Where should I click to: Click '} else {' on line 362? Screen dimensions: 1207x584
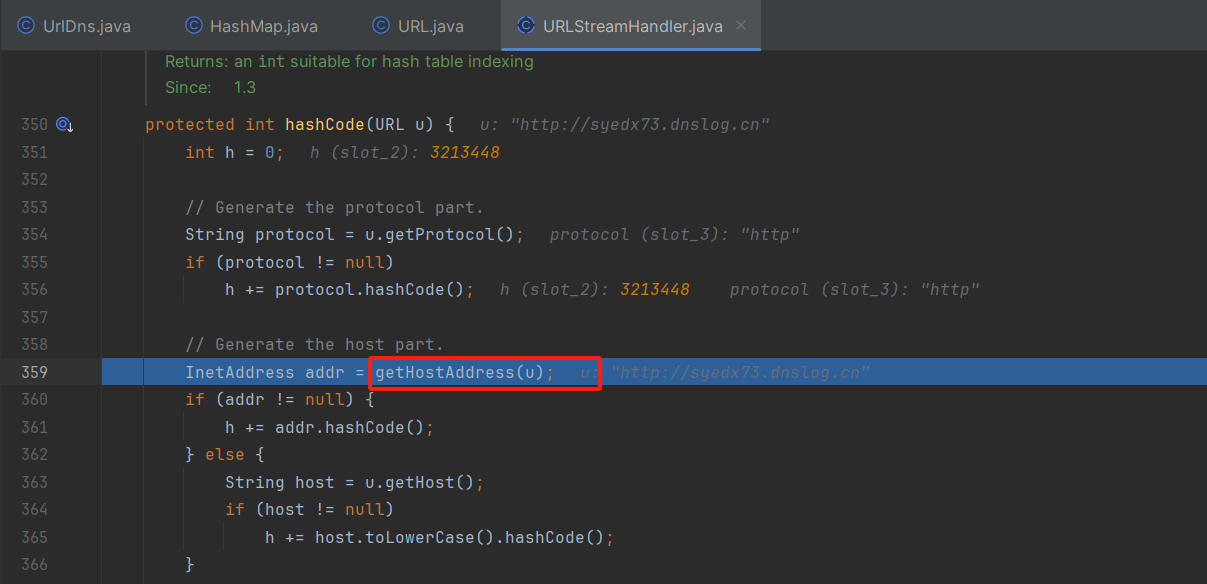(x=224, y=454)
